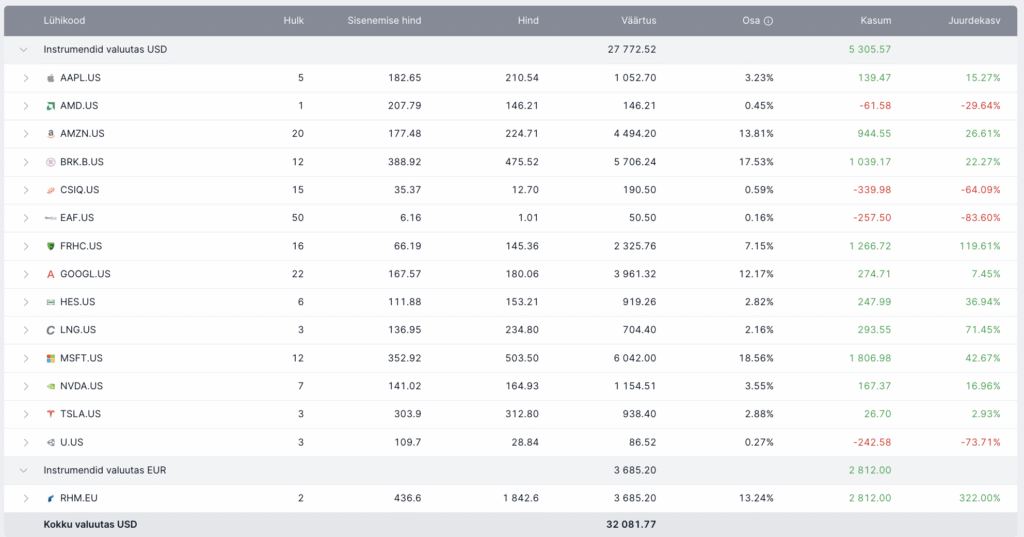Expand the MSFT.US row chevron
This screenshot has height=537, width=1024.
pyautogui.click(x=25, y=359)
